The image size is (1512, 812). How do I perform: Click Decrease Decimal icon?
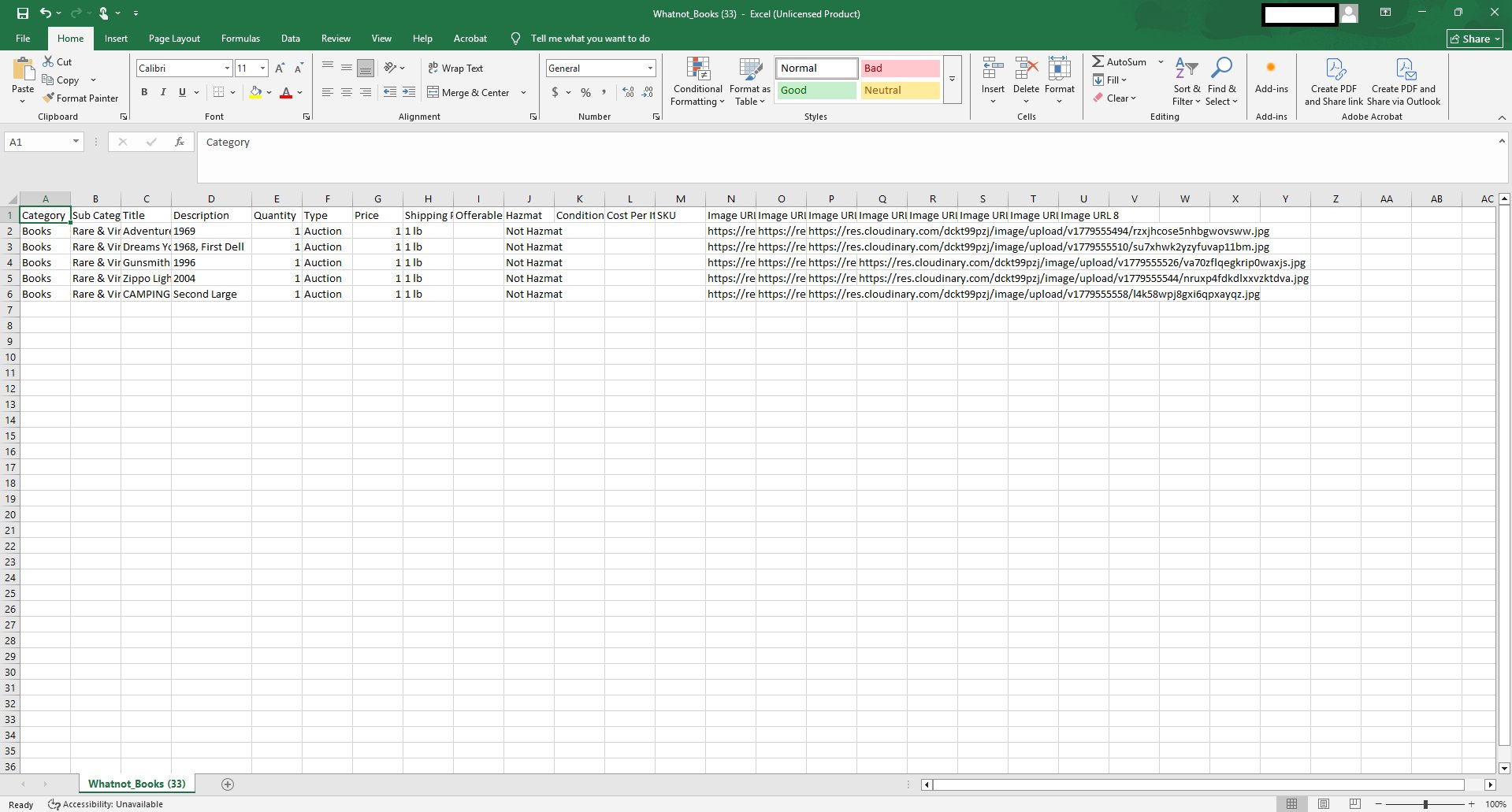[x=647, y=92]
